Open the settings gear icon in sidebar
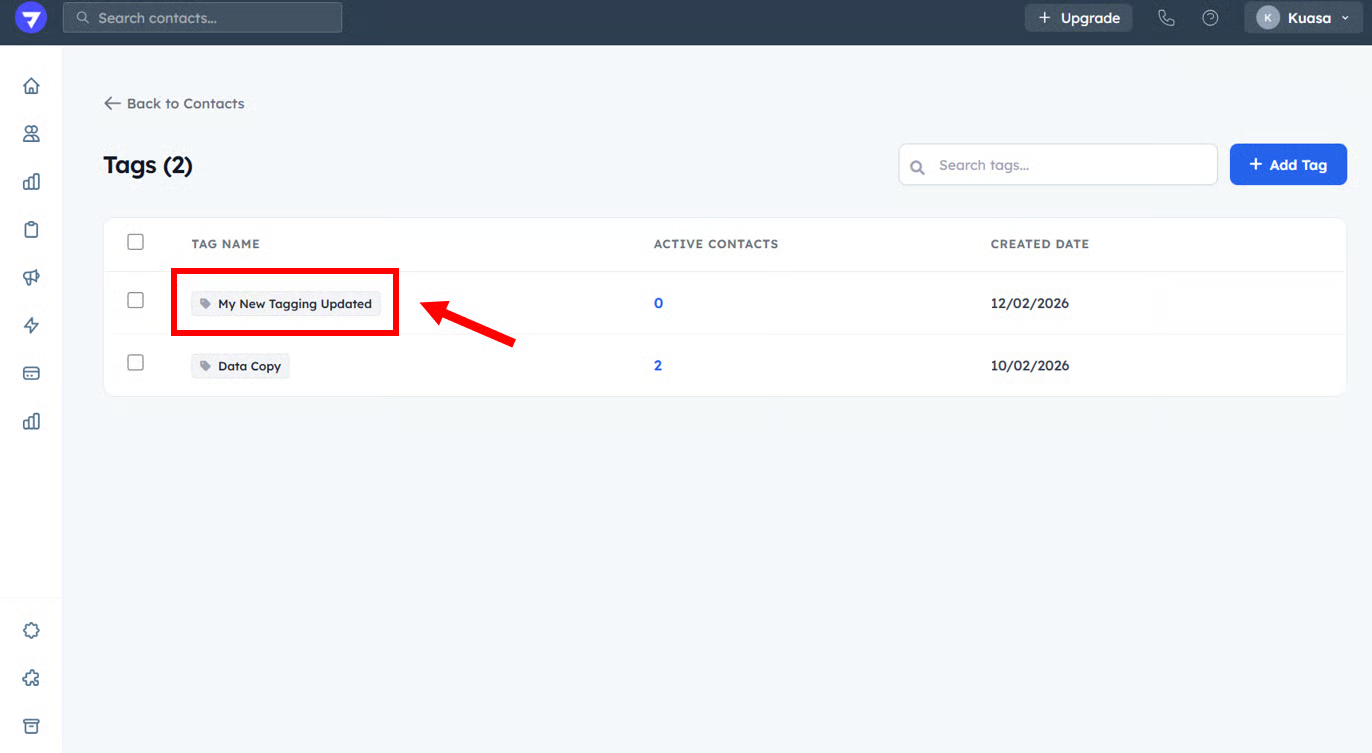 pos(31,630)
